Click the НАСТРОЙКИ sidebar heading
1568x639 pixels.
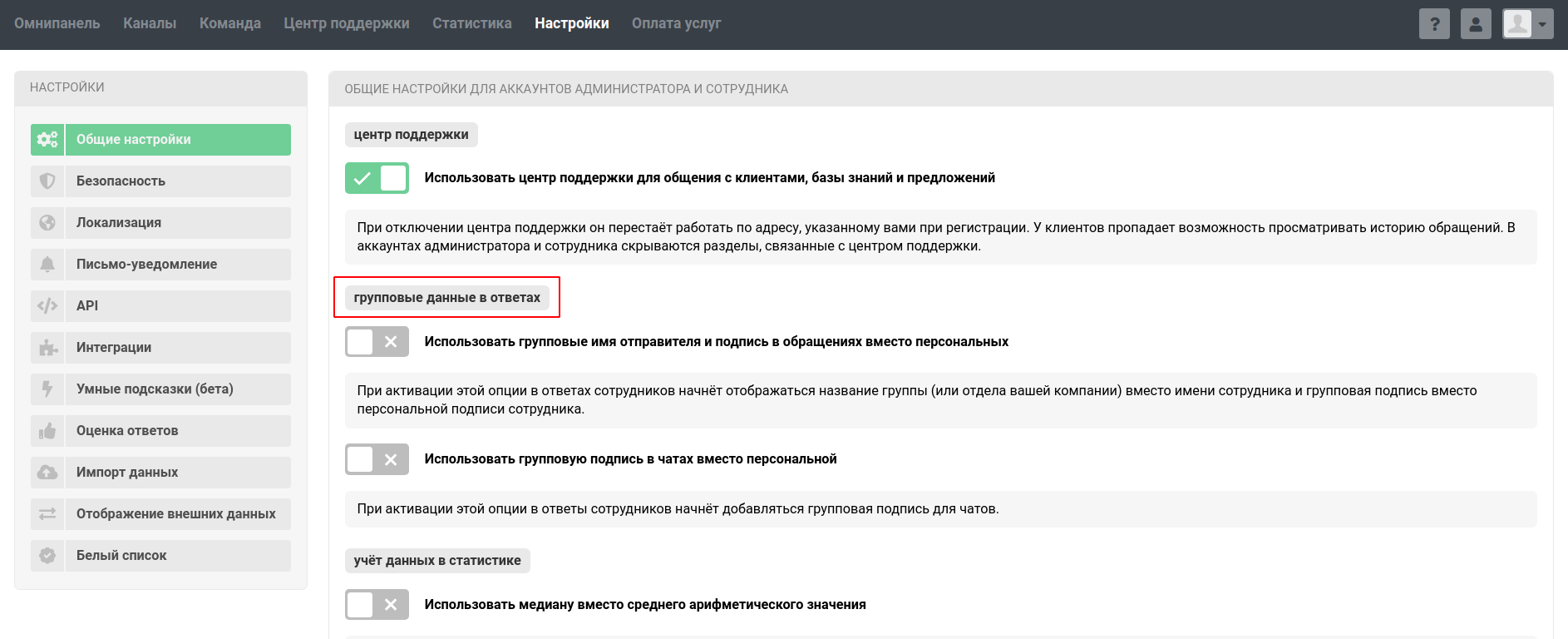[x=67, y=87]
